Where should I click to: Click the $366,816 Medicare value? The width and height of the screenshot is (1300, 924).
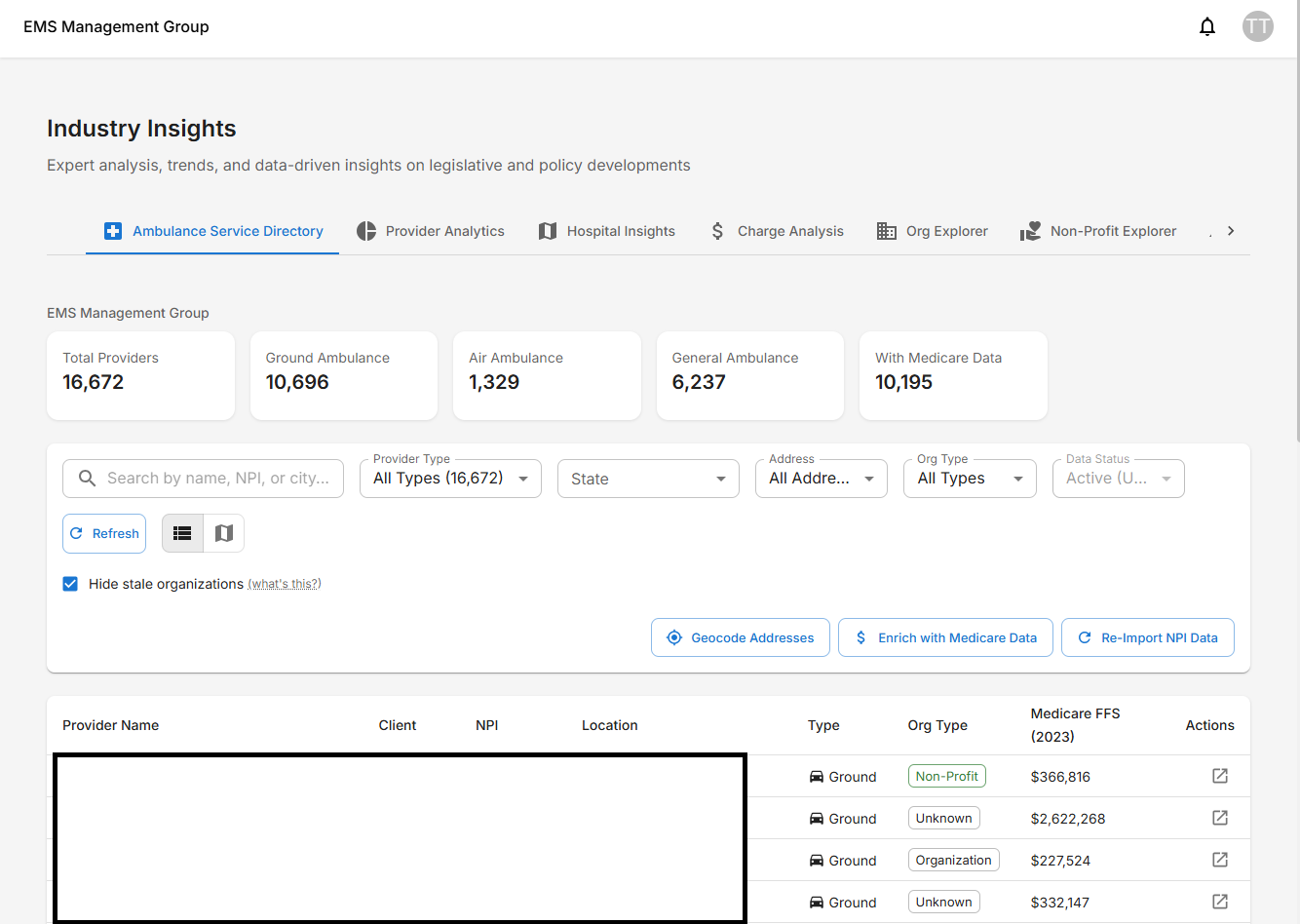click(x=1060, y=777)
